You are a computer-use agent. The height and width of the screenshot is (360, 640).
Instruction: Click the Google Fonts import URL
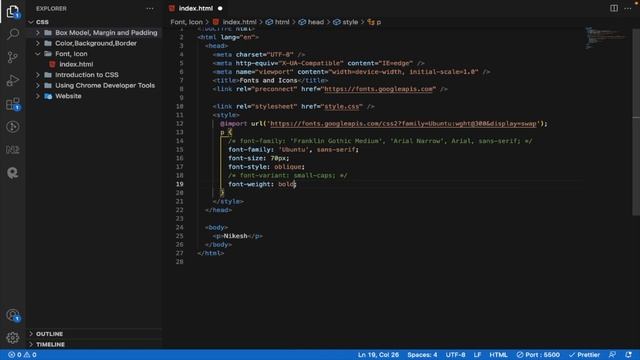coord(403,124)
